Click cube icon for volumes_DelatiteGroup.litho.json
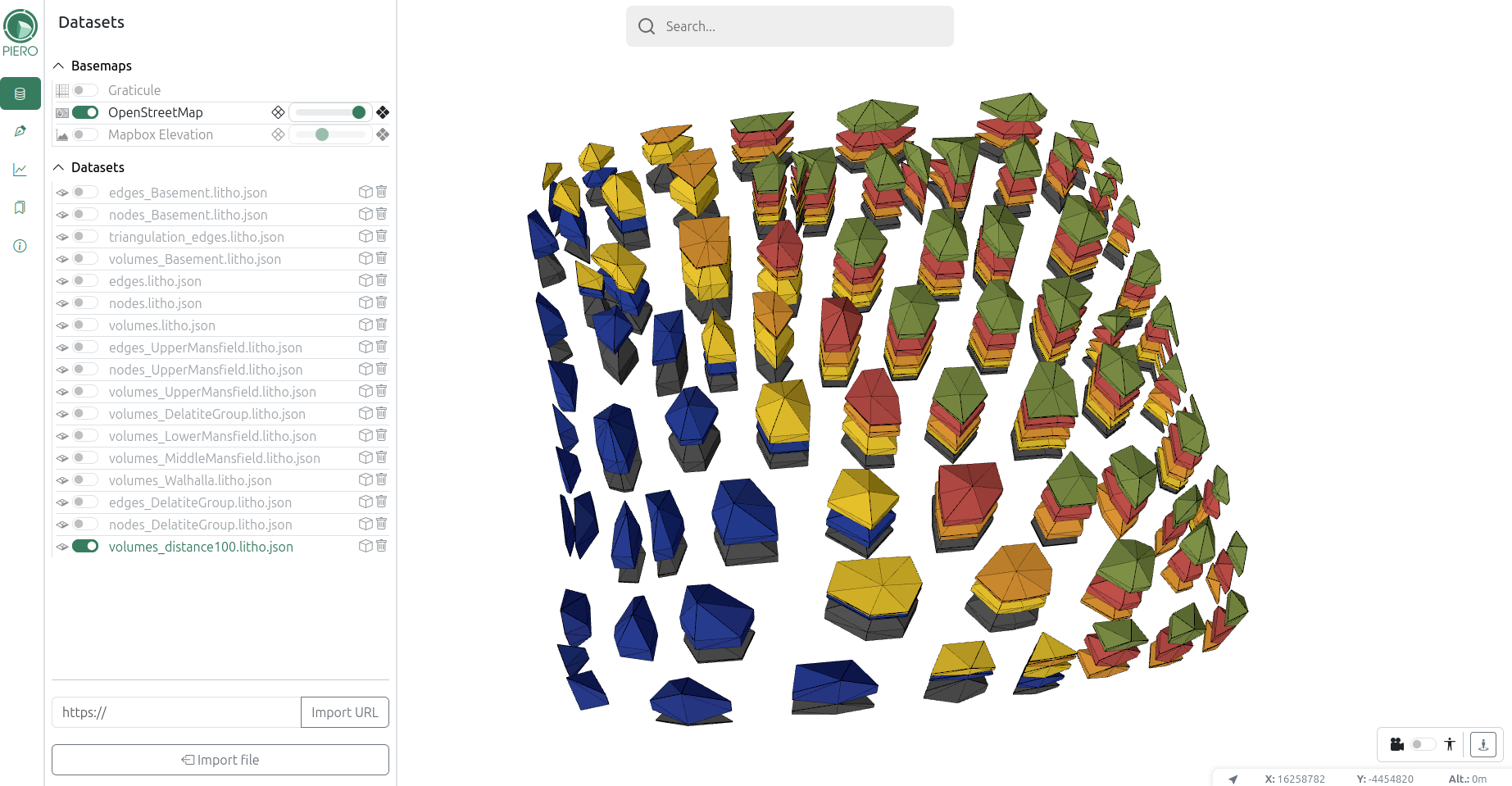This screenshot has width=1512, height=786. pos(366,413)
